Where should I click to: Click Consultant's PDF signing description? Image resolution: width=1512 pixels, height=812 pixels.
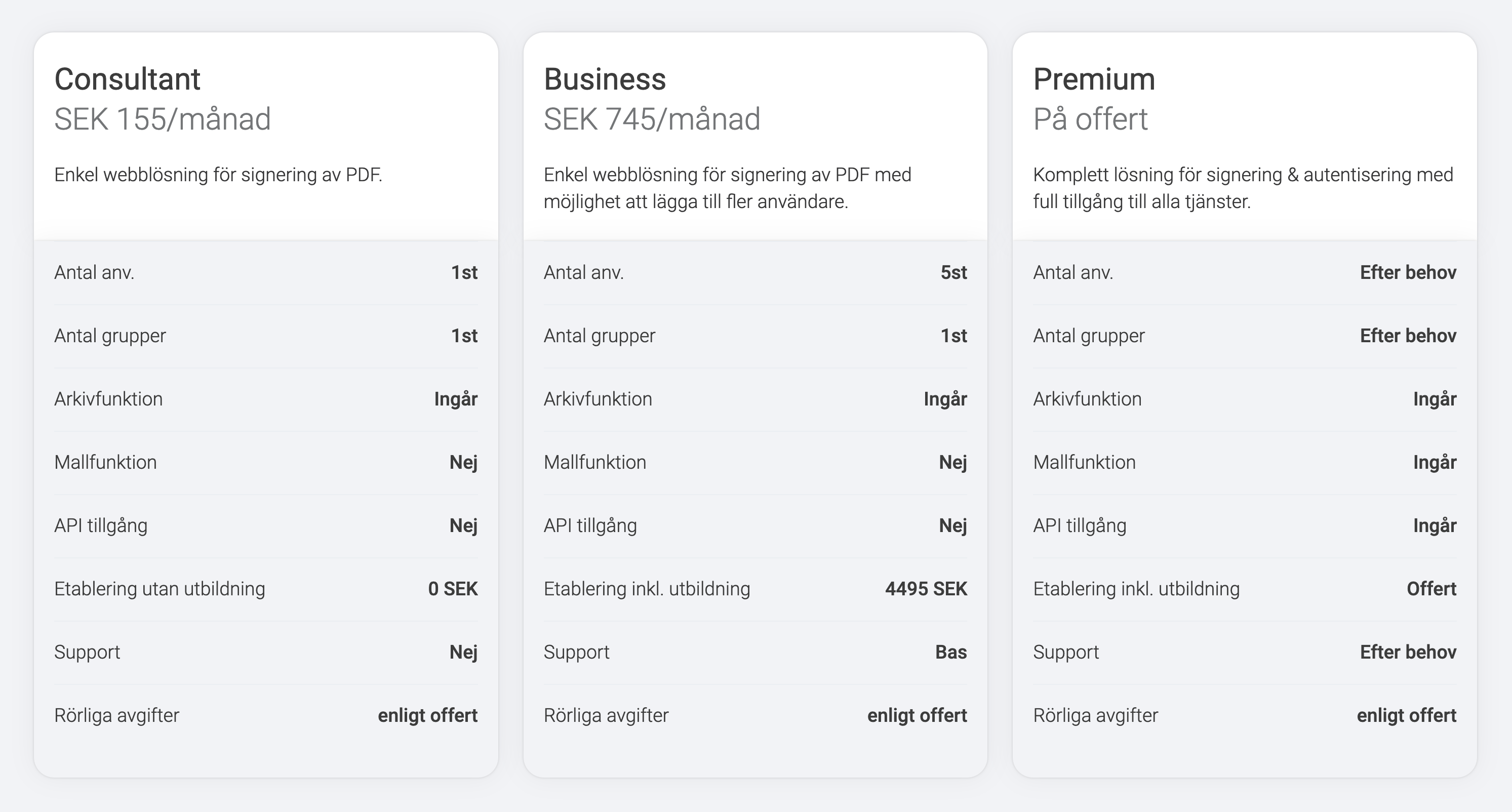click(218, 175)
